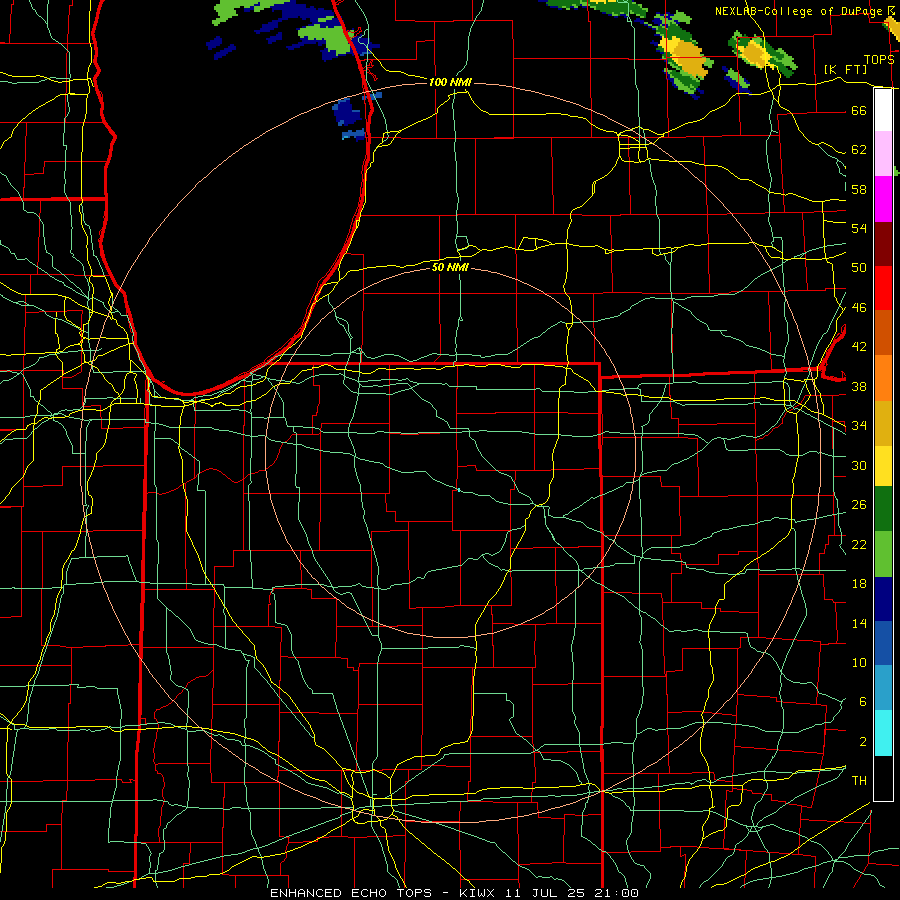900x900 pixels.
Task: Click the light green legend swatch
Action: tap(883, 554)
